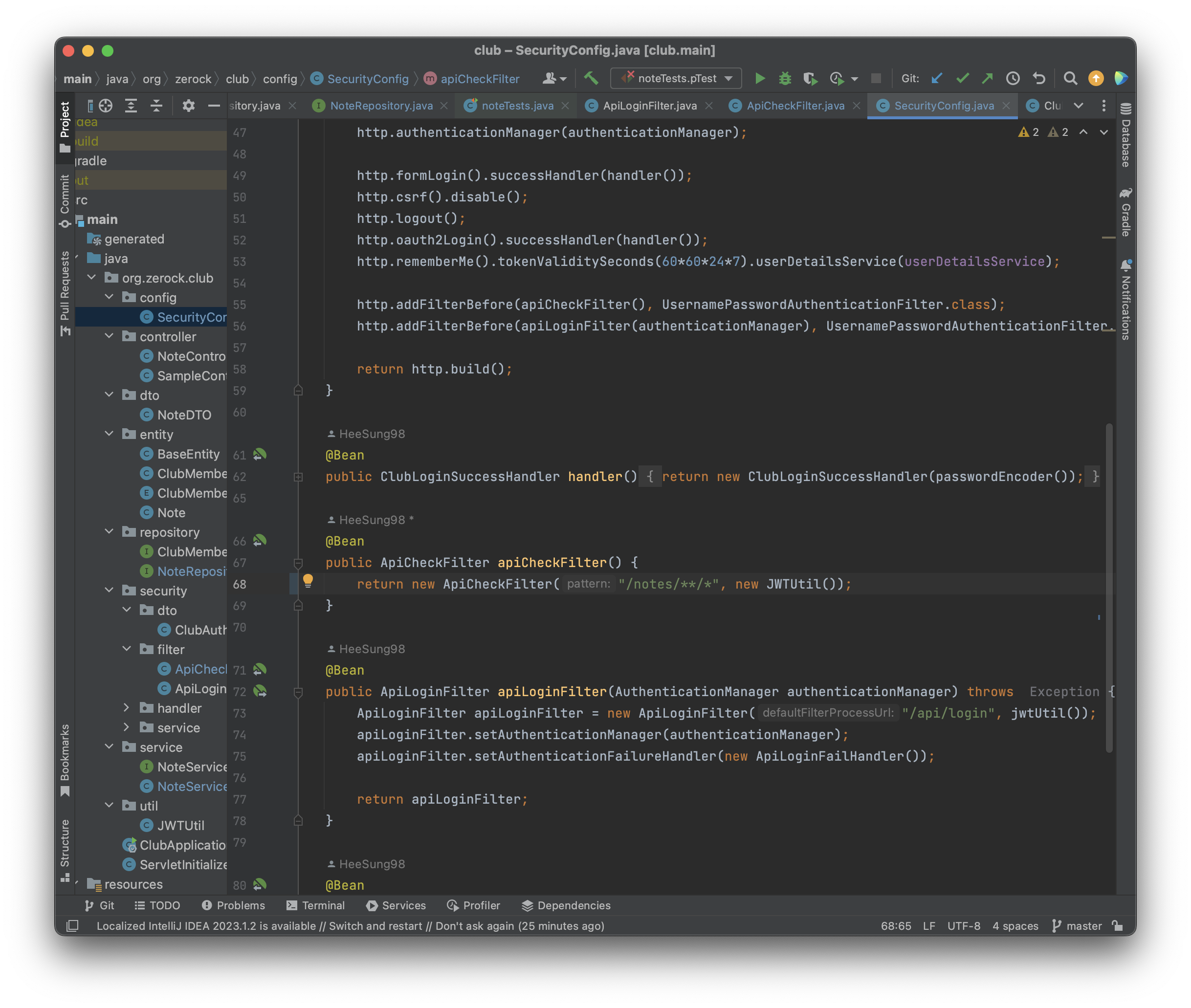
Task: Click master branch in status bar
Action: pyautogui.click(x=1077, y=926)
